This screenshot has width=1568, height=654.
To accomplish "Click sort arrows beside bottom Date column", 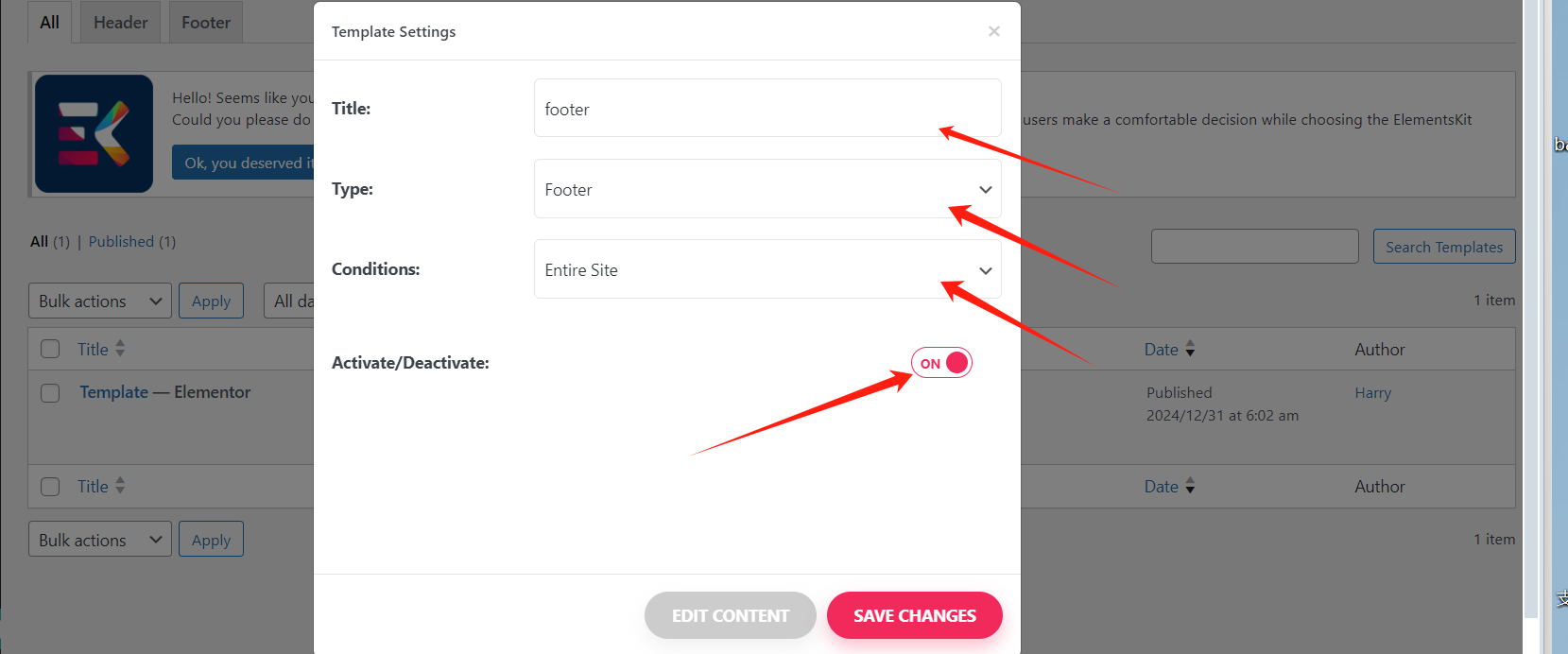I will (x=1190, y=486).
